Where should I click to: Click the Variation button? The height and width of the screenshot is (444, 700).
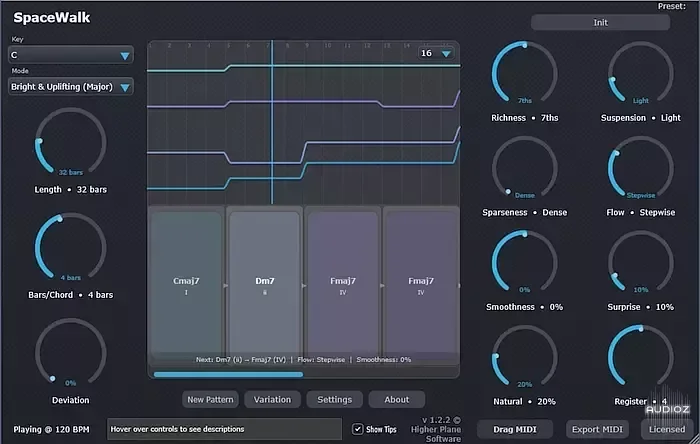click(272, 399)
